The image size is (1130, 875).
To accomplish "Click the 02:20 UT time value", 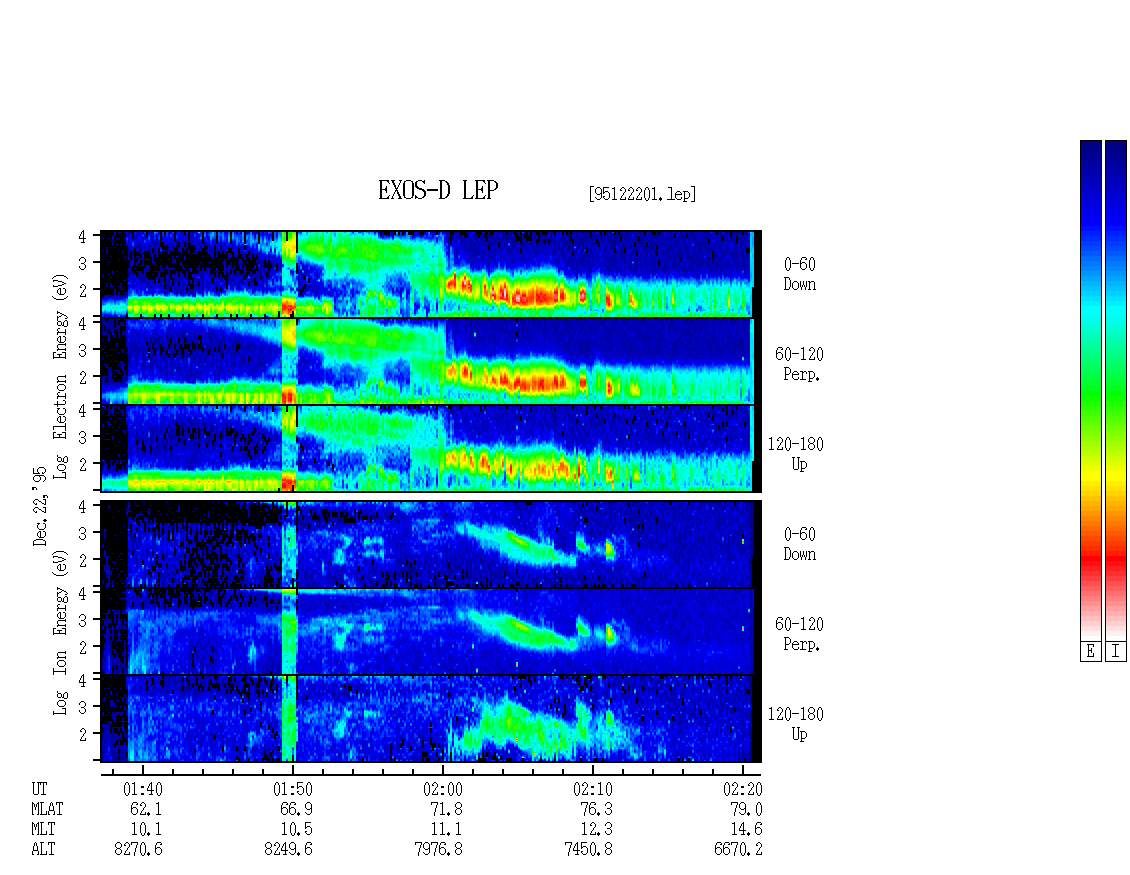I will (x=742, y=789).
